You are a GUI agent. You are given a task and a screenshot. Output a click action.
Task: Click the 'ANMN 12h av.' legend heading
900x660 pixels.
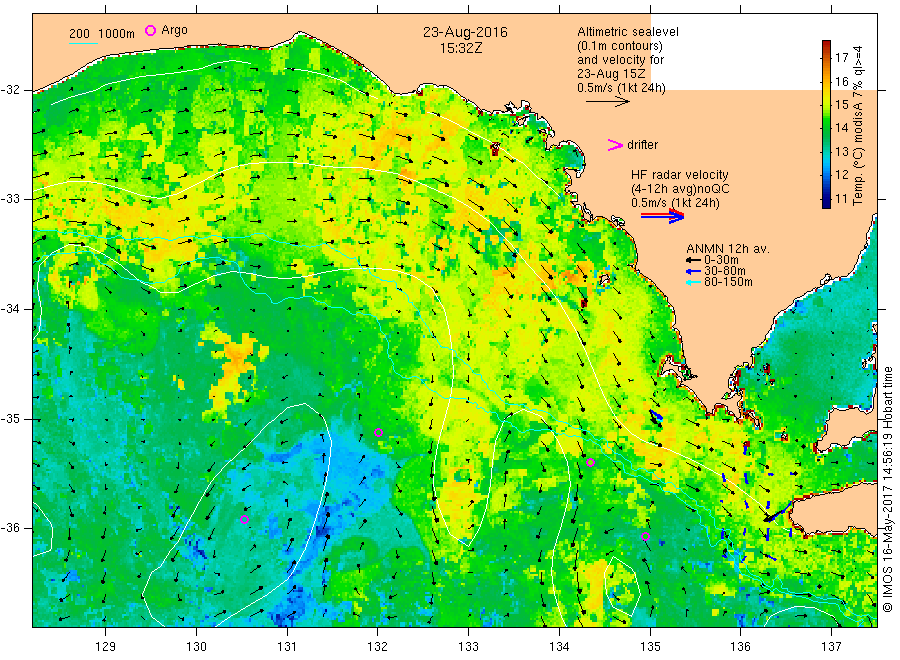pos(728,249)
